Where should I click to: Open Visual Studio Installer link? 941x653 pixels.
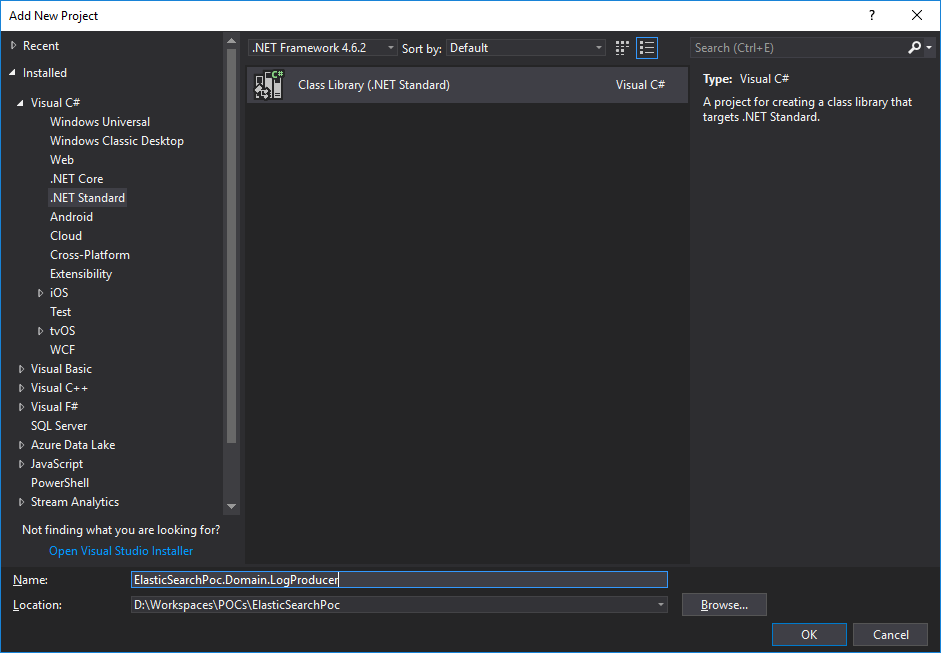[x=121, y=550]
